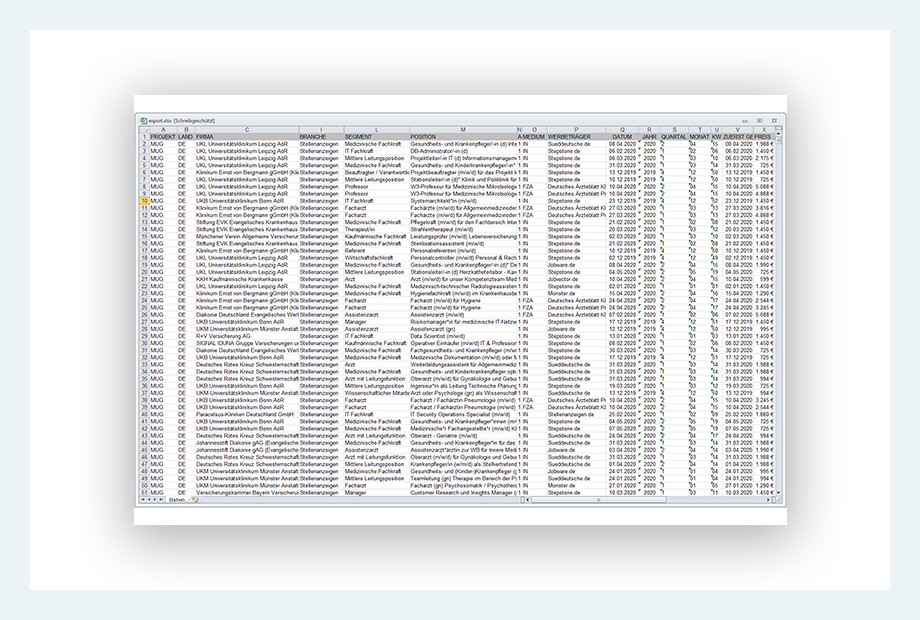This screenshot has width=920, height=620.
Task: Click the 'Customer Research and Insights Manager' cell
Action: 463,493
